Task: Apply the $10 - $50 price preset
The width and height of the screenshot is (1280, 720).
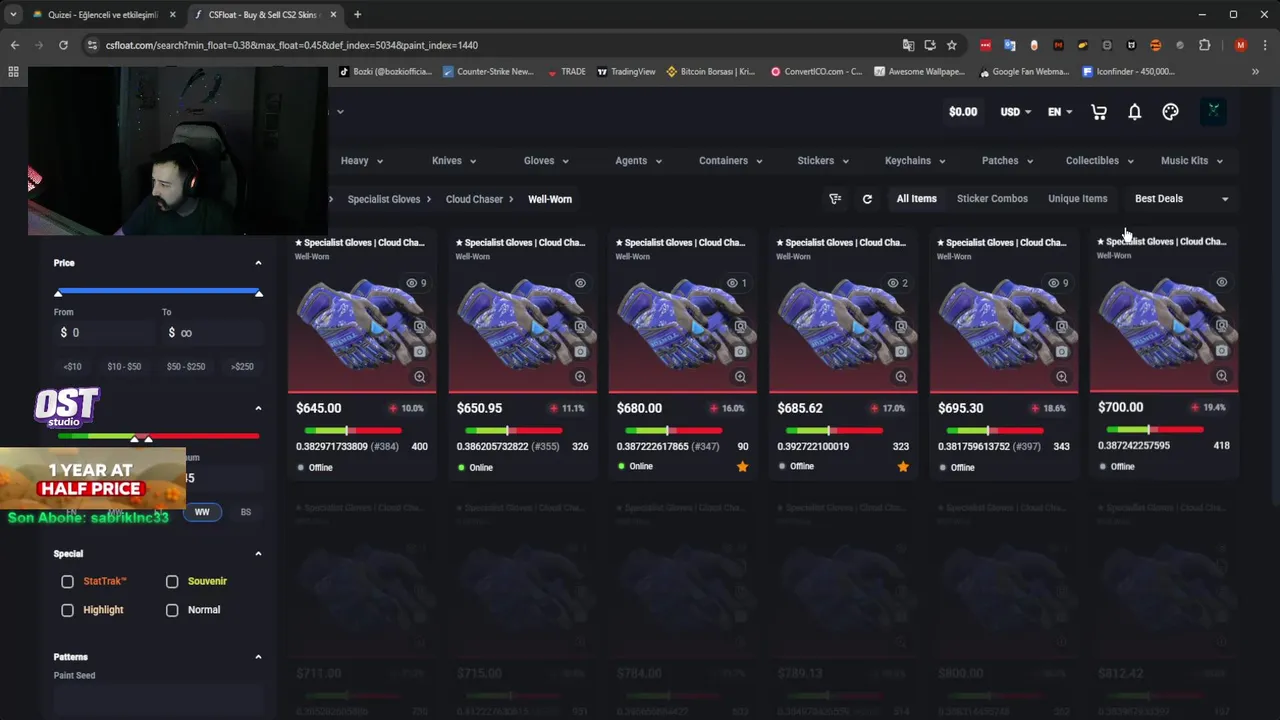Action: pos(124,367)
